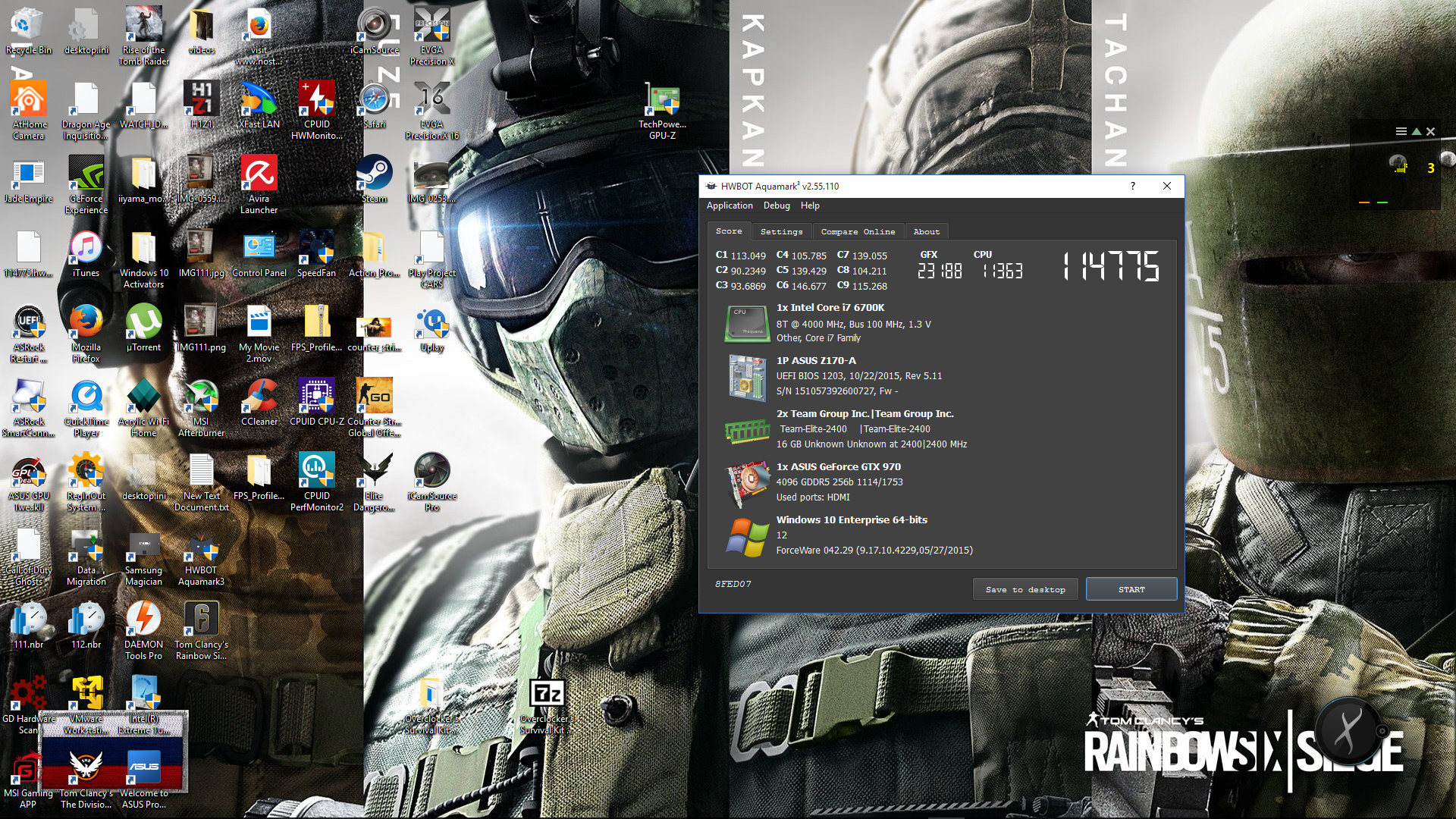
Task: Click the overlay widget up arrow
Action: [x=1416, y=131]
